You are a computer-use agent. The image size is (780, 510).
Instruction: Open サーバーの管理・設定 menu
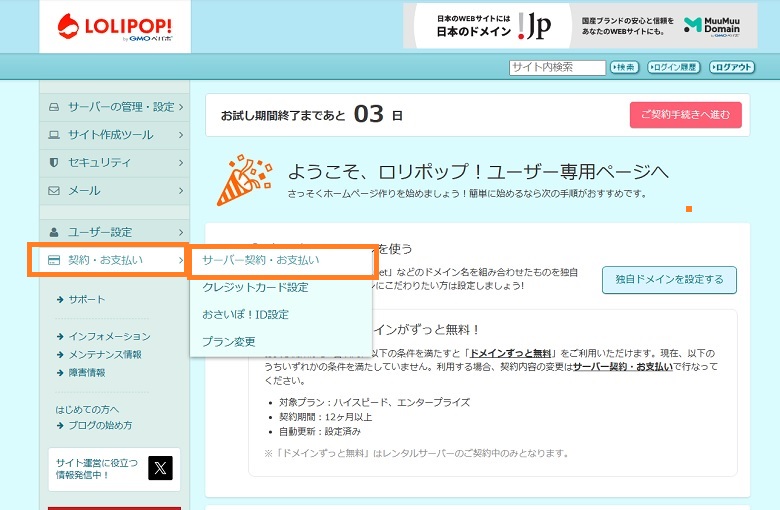114,107
